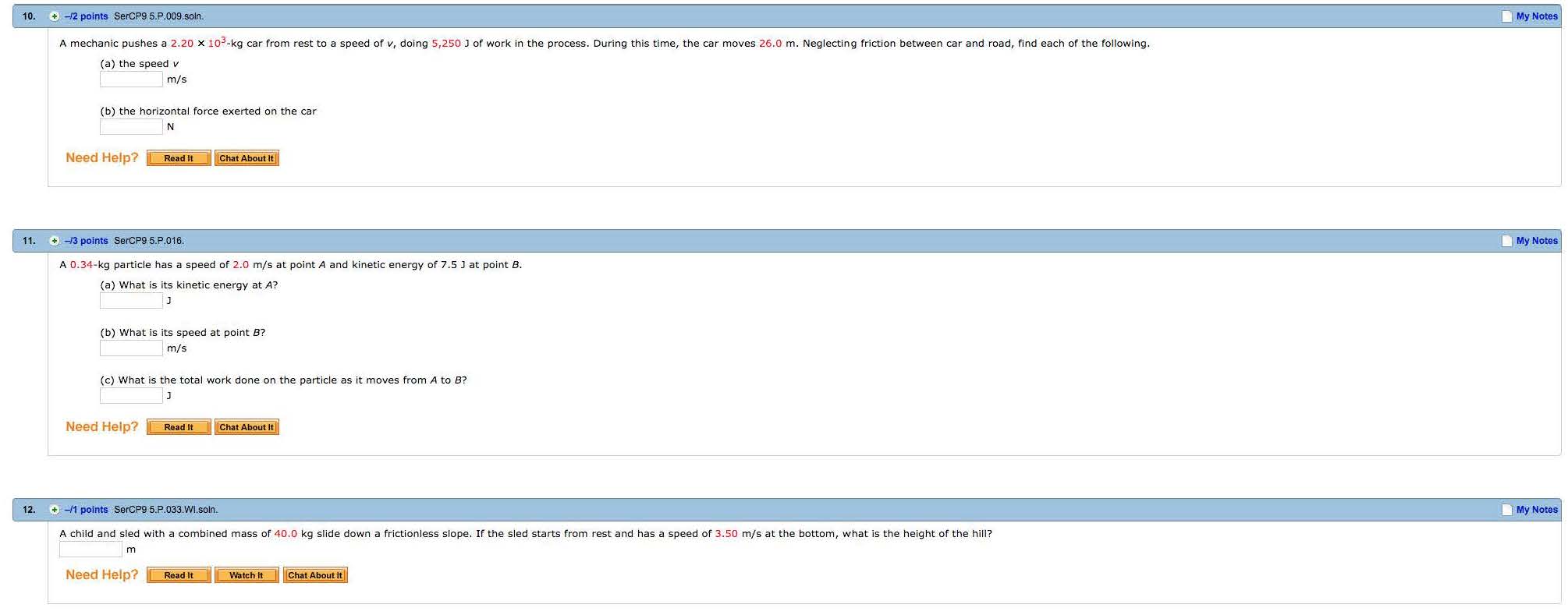
Task: Click Read It under the car question
Action: pyautogui.click(x=179, y=158)
